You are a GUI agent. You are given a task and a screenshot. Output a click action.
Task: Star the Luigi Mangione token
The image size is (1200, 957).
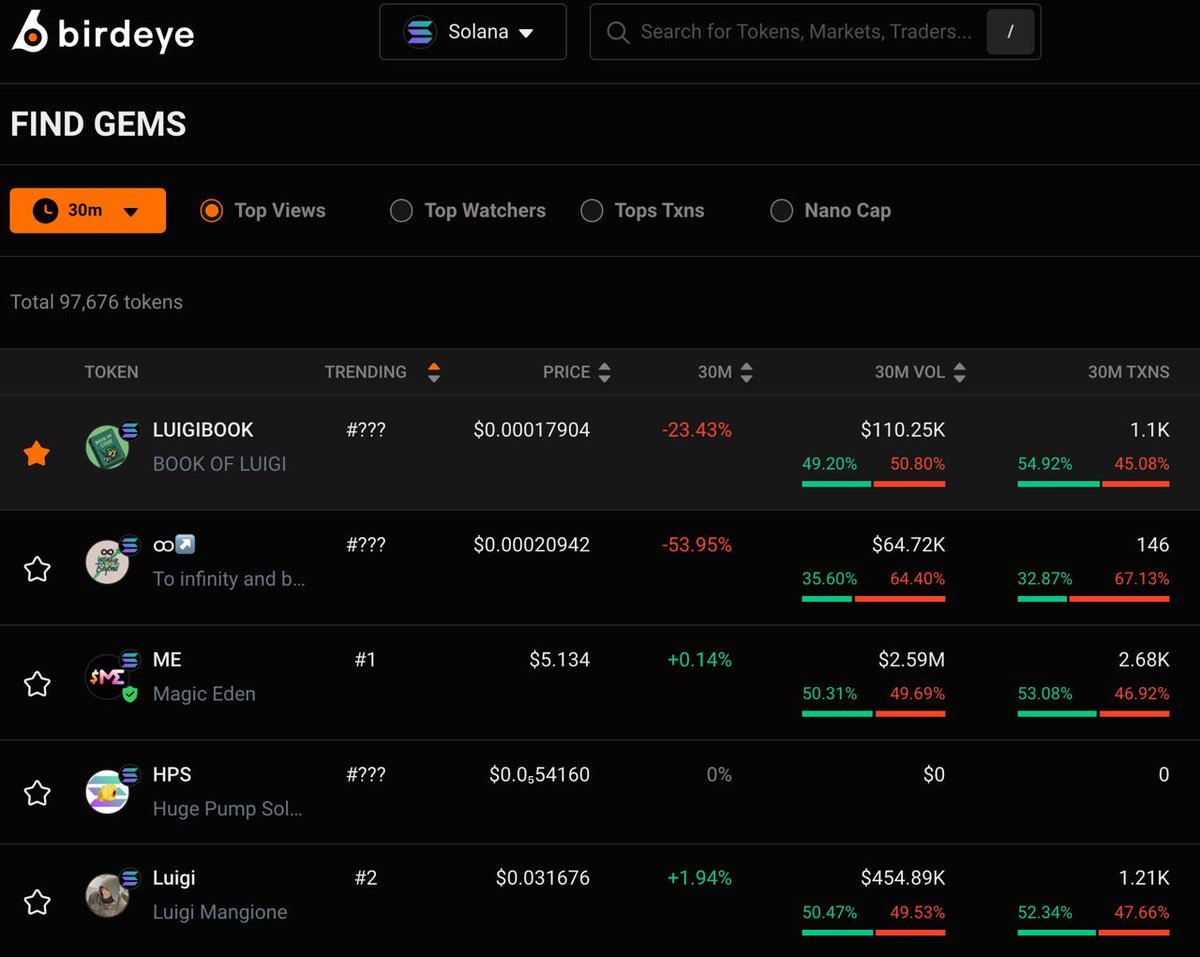click(x=37, y=902)
